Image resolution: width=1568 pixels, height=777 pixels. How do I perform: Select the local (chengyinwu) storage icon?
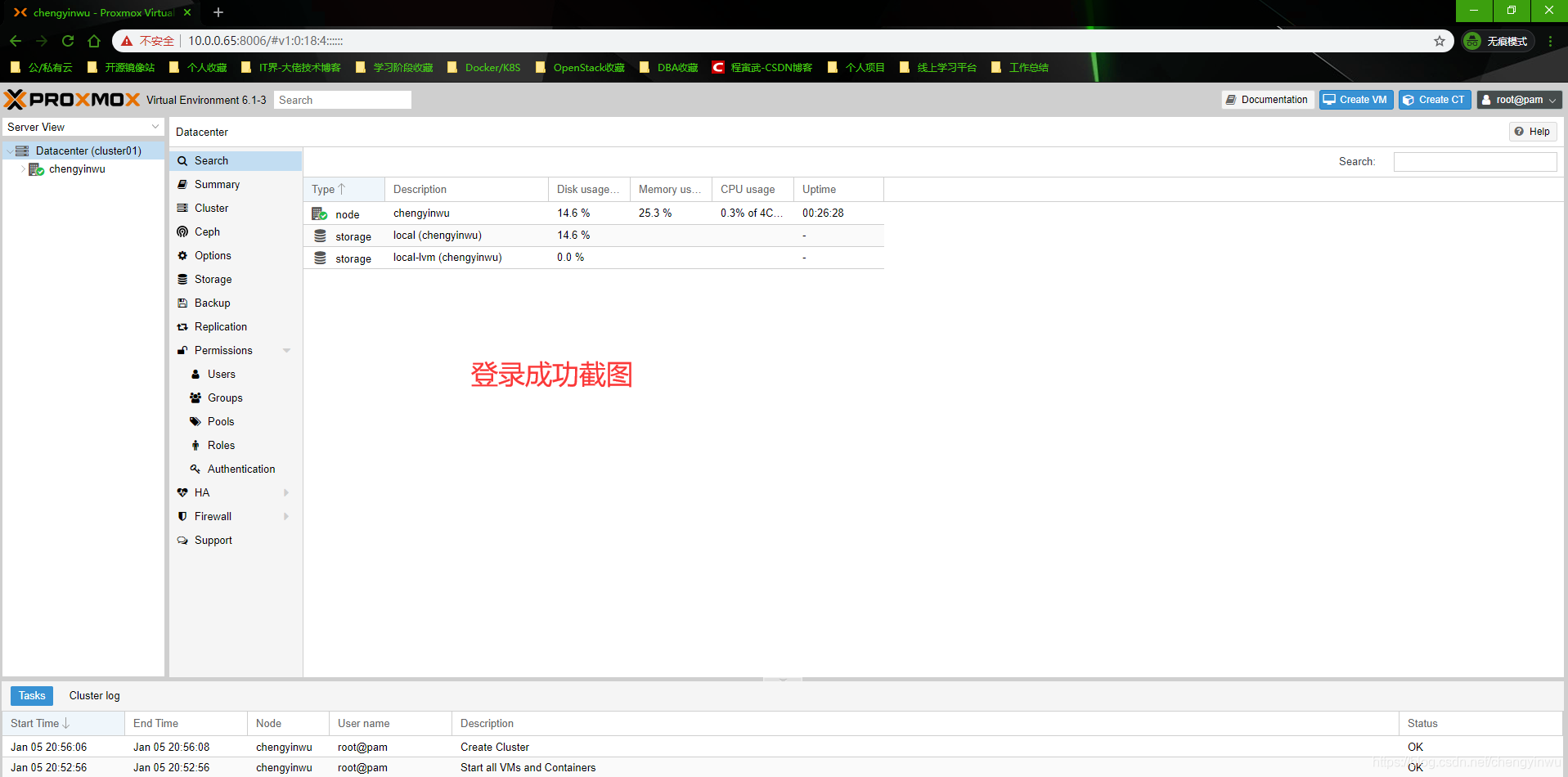pyautogui.click(x=320, y=236)
